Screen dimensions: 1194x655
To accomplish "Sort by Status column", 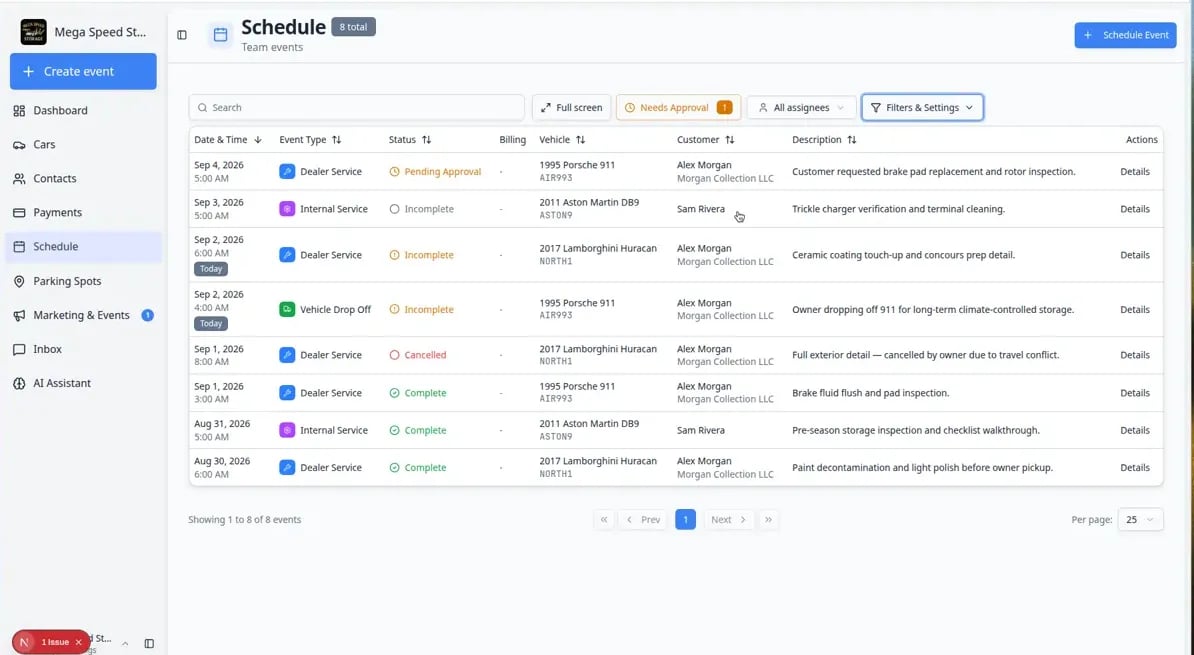I will tap(410, 139).
